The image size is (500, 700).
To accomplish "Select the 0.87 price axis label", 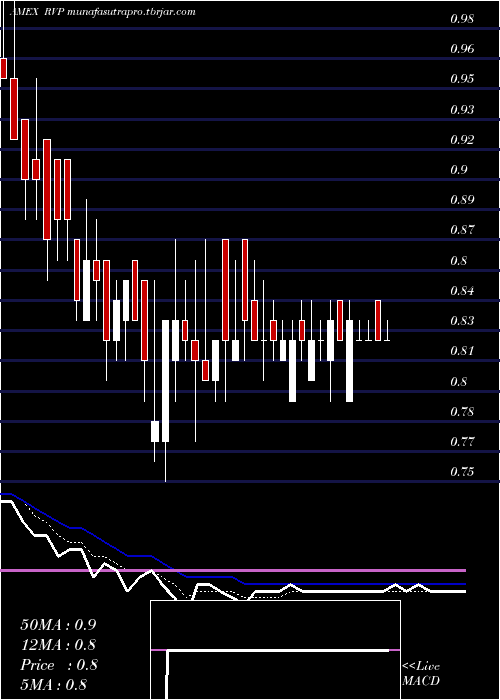I will click(462, 230).
